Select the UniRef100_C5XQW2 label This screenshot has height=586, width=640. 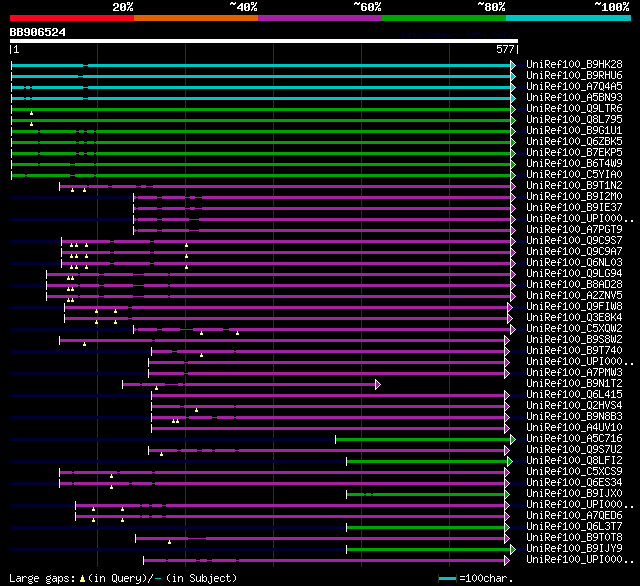click(574, 329)
